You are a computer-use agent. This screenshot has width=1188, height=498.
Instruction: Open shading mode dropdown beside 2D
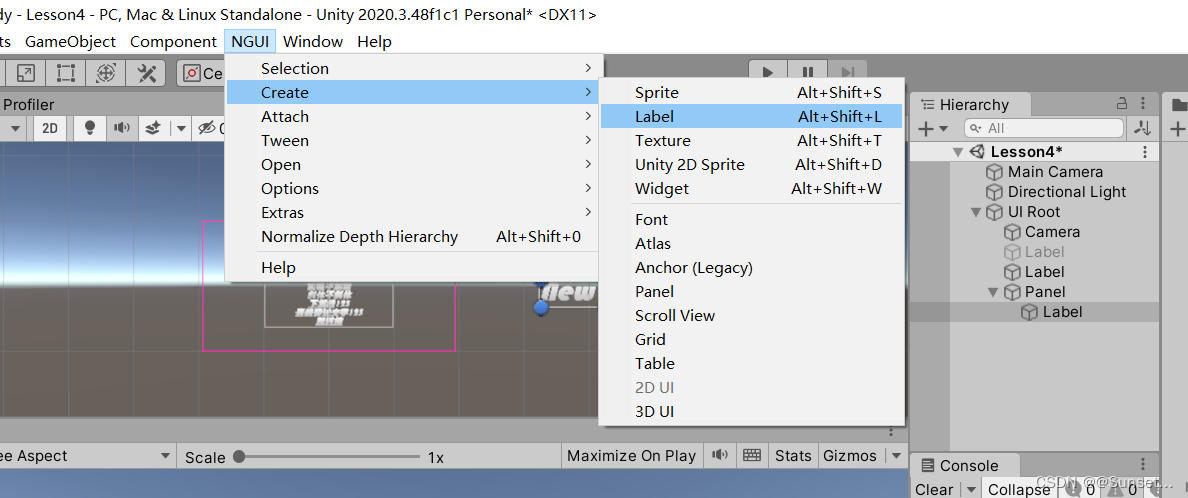point(14,128)
